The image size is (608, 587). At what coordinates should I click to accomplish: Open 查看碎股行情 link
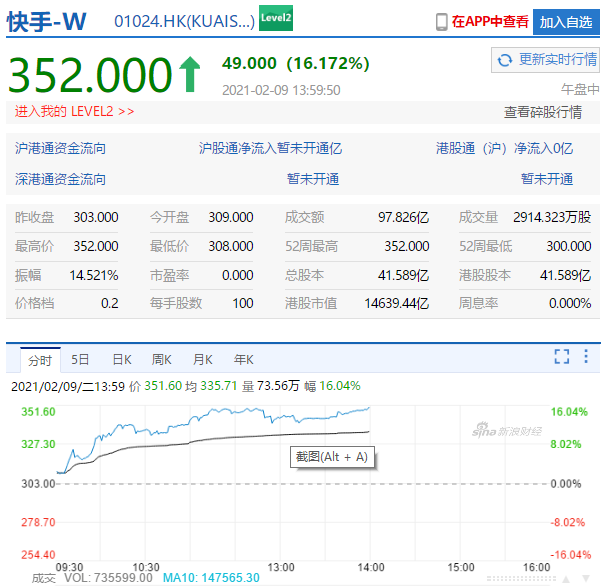pos(542,112)
